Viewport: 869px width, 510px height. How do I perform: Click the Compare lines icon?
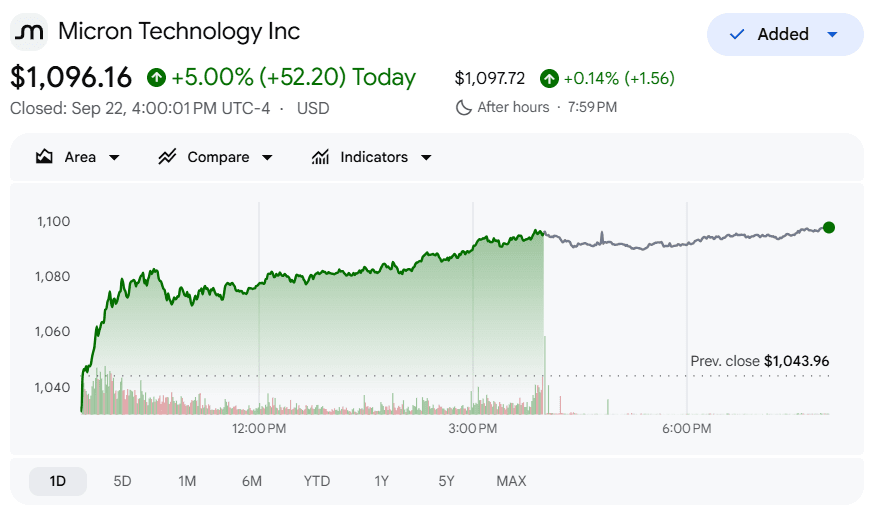(x=167, y=157)
